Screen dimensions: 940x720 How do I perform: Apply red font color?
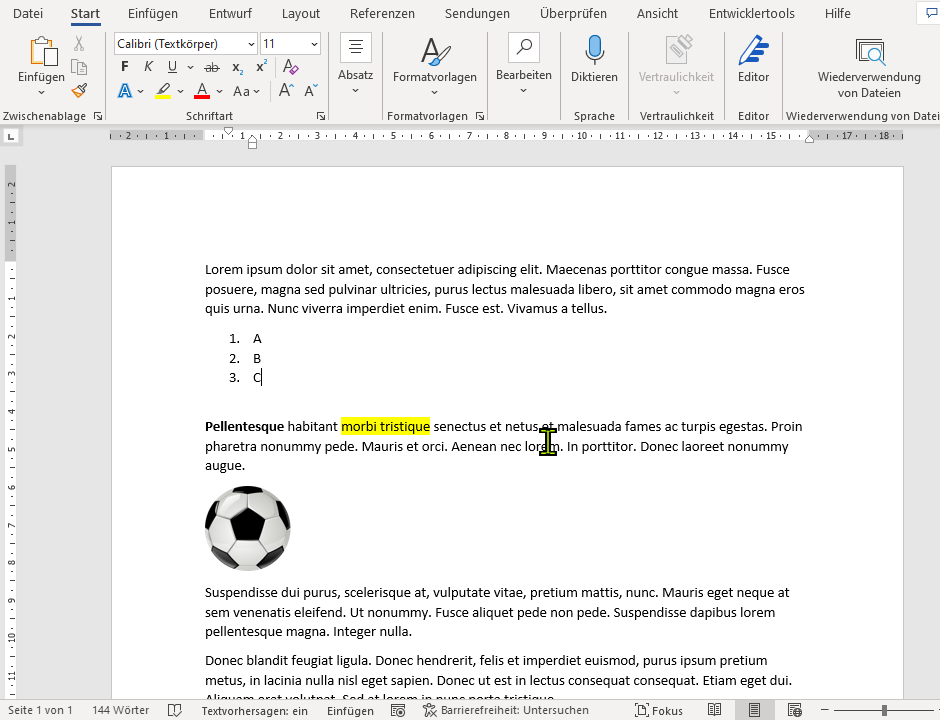pyautogui.click(x=202, y=91)
